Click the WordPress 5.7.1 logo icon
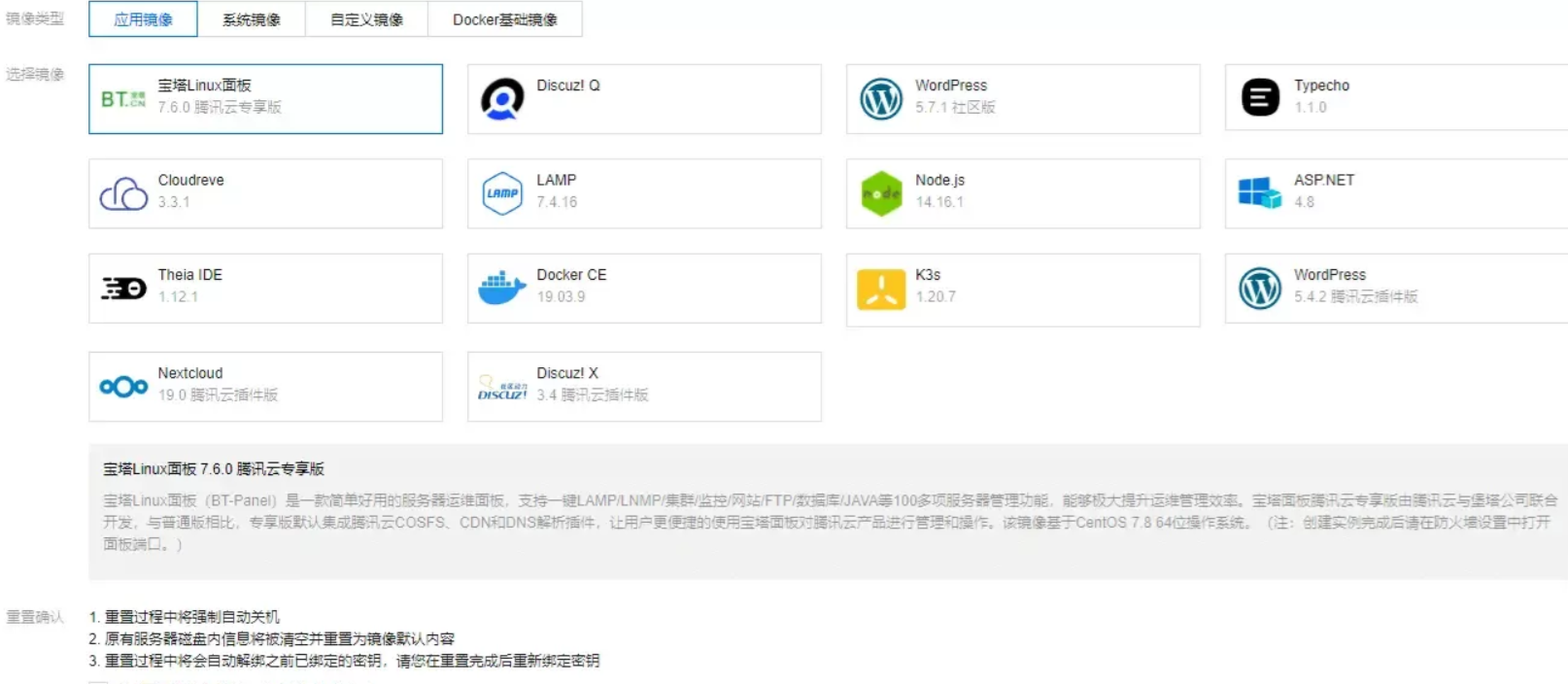 tap(881, 99)
